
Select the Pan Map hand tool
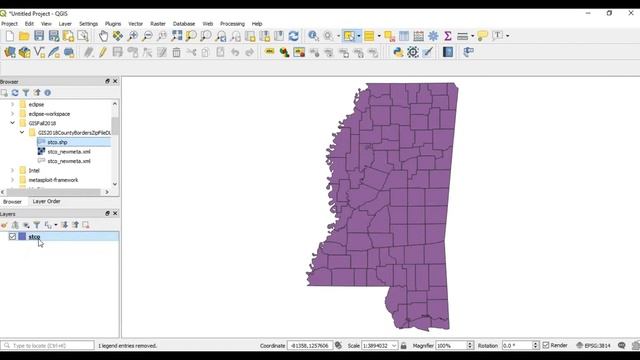coord(103,36)
